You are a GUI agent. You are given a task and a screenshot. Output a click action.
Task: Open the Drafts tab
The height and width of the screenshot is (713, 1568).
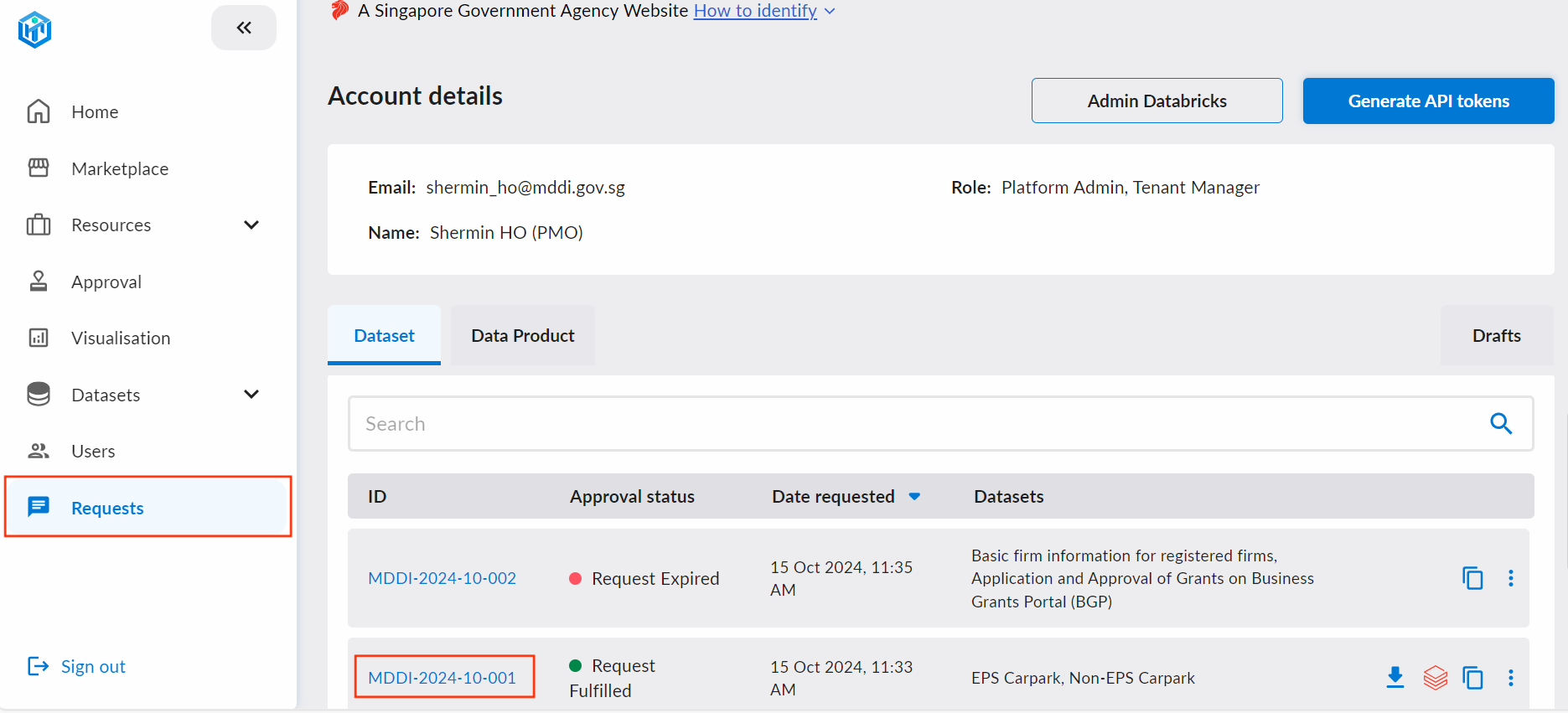(1497, 335)
